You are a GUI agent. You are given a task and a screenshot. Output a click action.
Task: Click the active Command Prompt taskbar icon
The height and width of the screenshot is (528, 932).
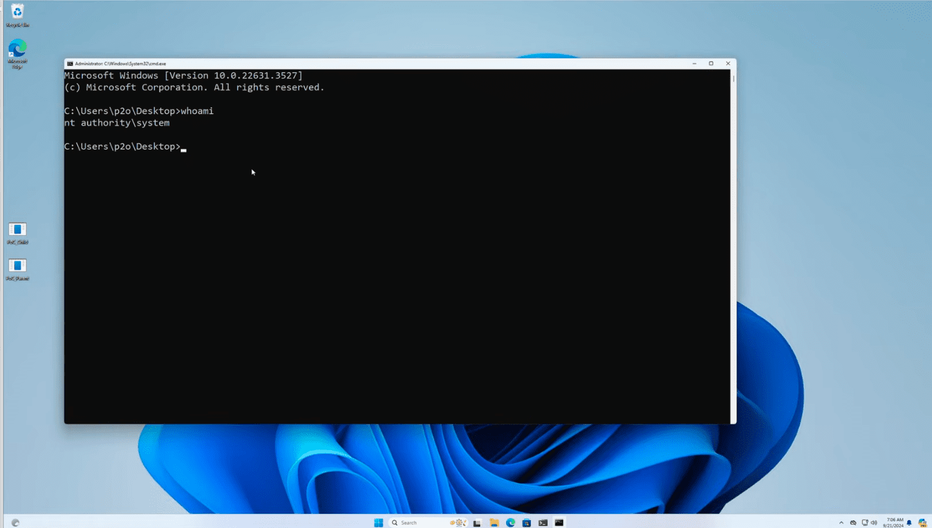[x=559, y=523]
